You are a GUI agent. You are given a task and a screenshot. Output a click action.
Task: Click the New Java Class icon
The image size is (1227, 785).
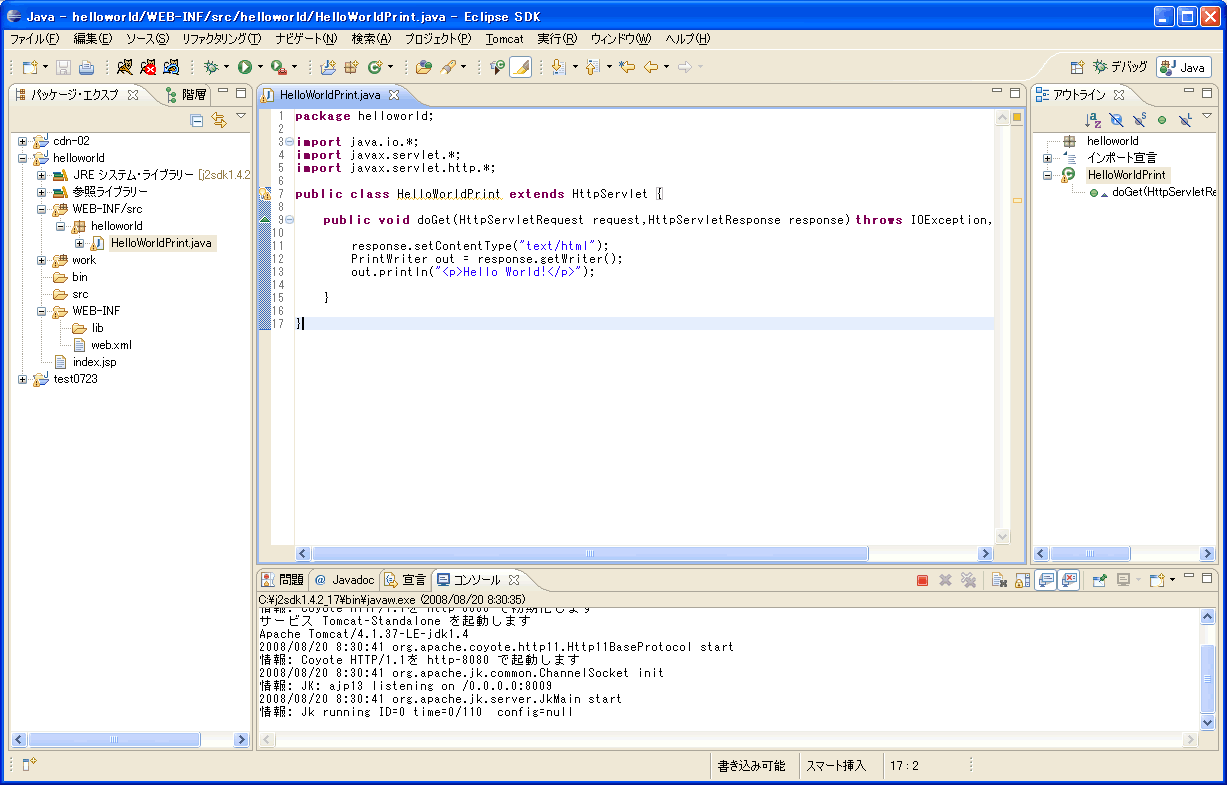375,67
